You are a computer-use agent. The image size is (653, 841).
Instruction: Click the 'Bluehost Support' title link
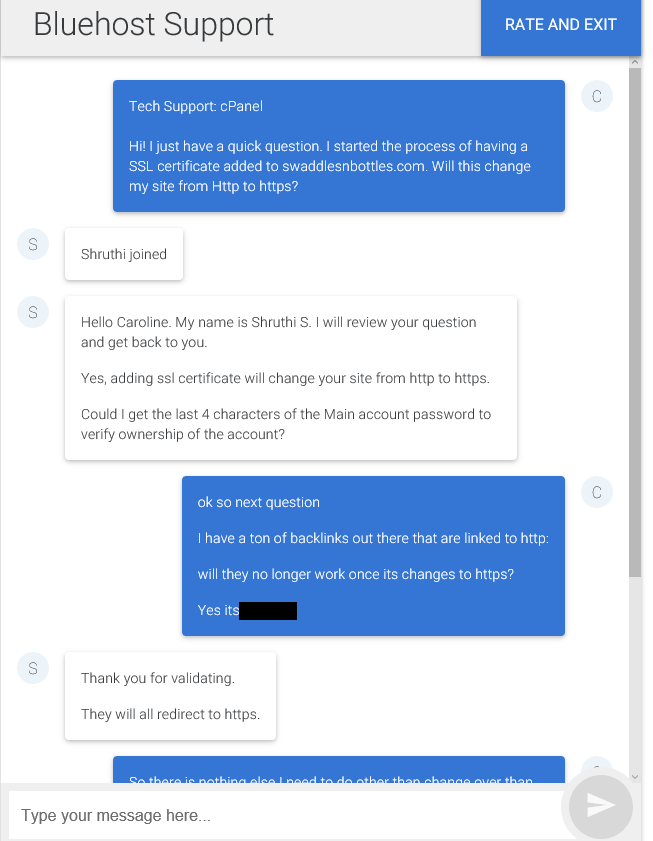(x=153, y=24)
